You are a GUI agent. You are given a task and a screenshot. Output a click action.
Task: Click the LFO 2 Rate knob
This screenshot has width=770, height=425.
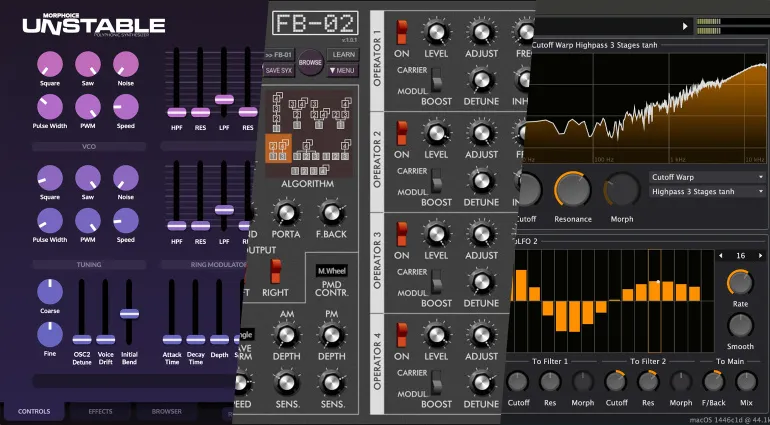pos(740,283)
